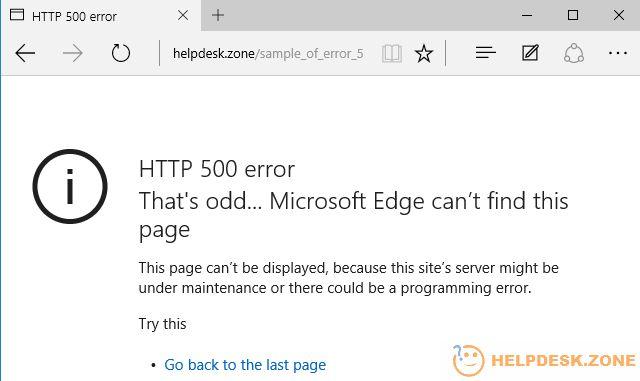Go back using the back arrow

[x=25, y=53]
